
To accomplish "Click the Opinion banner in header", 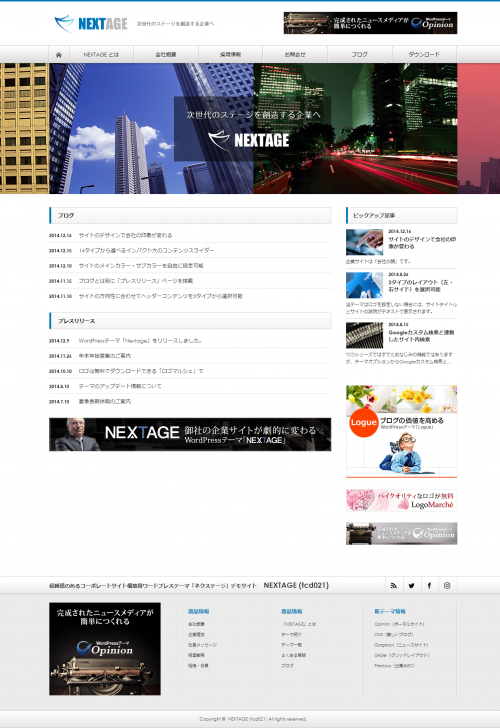I will pyautogui.click(x=370, y=23).
